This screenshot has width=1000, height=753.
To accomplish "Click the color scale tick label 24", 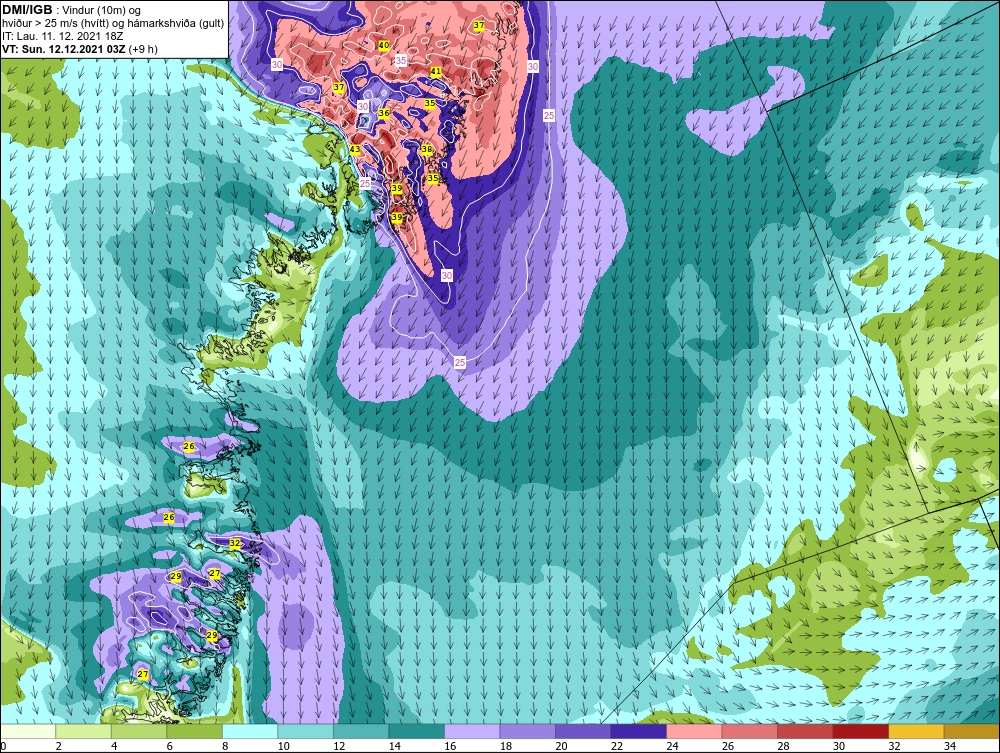I will (672, 746).
